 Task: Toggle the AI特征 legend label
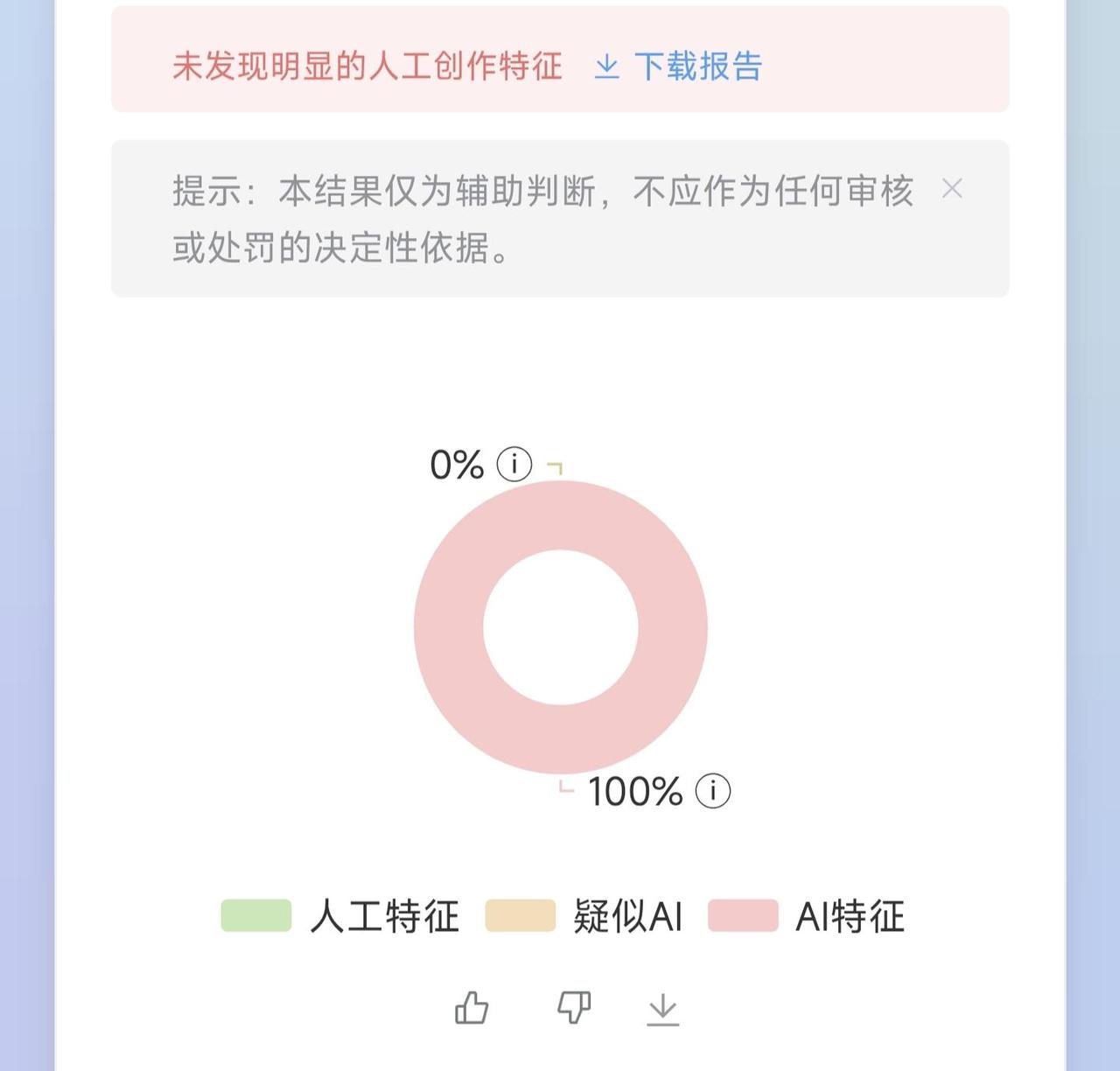point(850,916)
